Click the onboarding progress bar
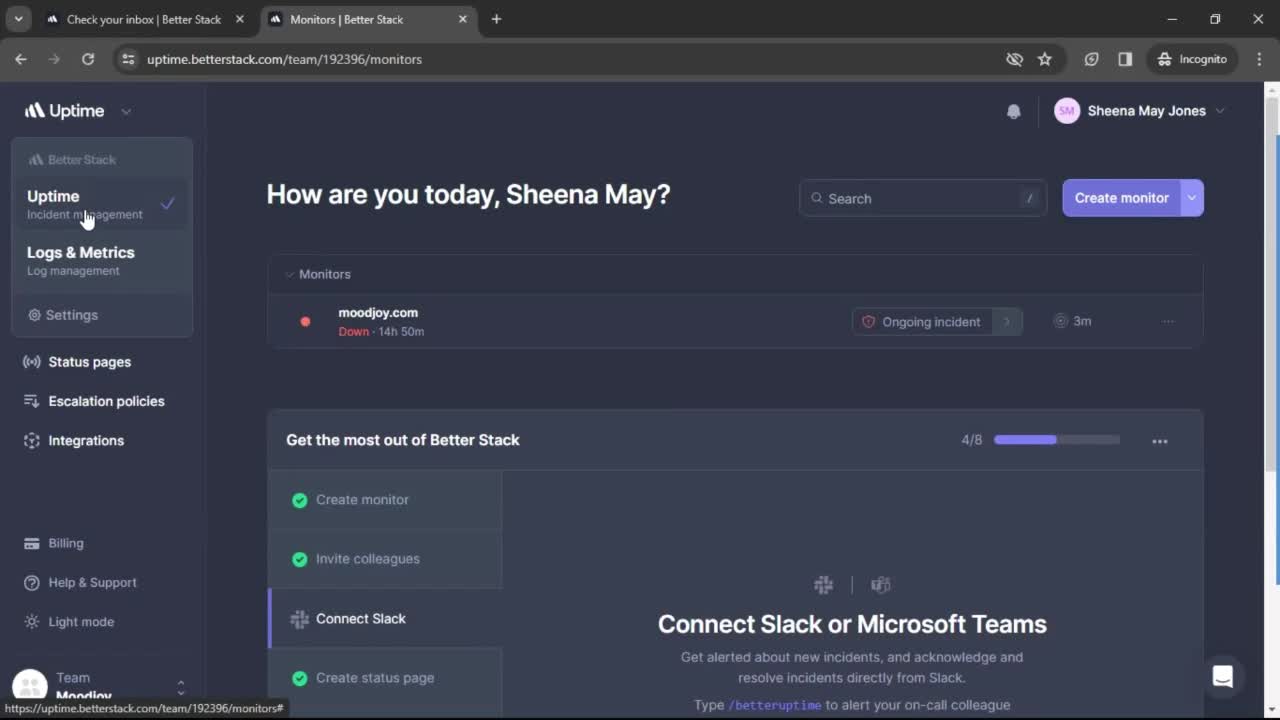Screen dimensions: 1280x720 [1057, 440]
